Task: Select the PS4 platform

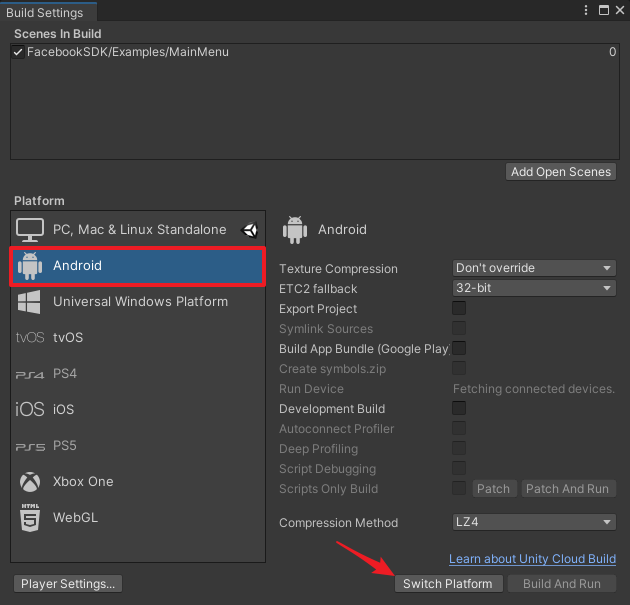Action: tap(138, 374)
